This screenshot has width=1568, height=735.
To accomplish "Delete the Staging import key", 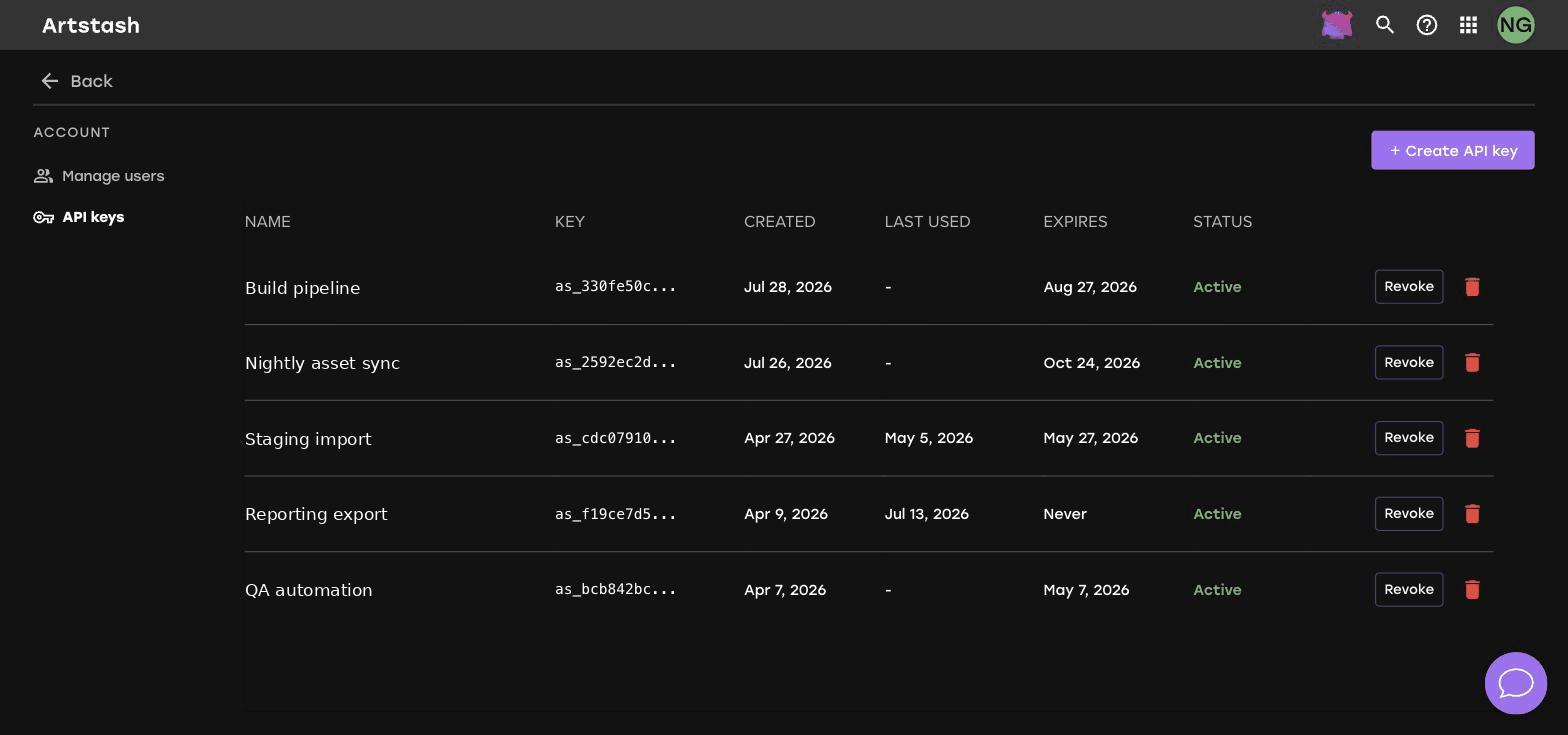I will [1472, 438].
